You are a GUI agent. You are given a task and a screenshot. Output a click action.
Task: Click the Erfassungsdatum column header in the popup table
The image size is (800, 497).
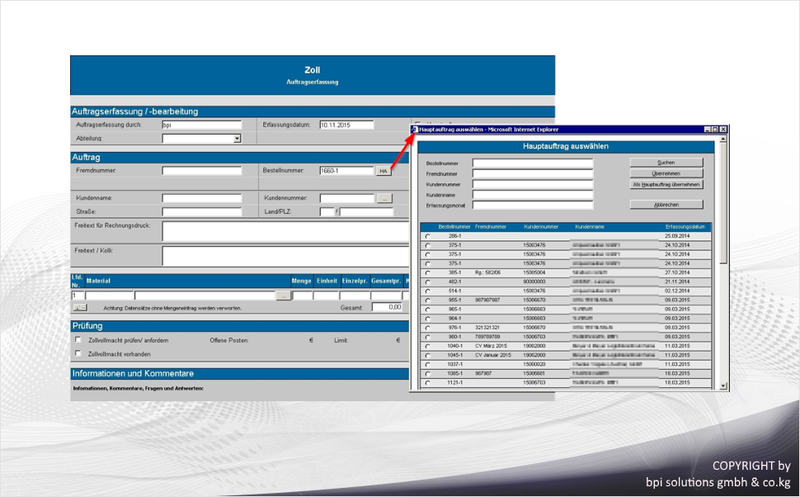click(685, 227)
